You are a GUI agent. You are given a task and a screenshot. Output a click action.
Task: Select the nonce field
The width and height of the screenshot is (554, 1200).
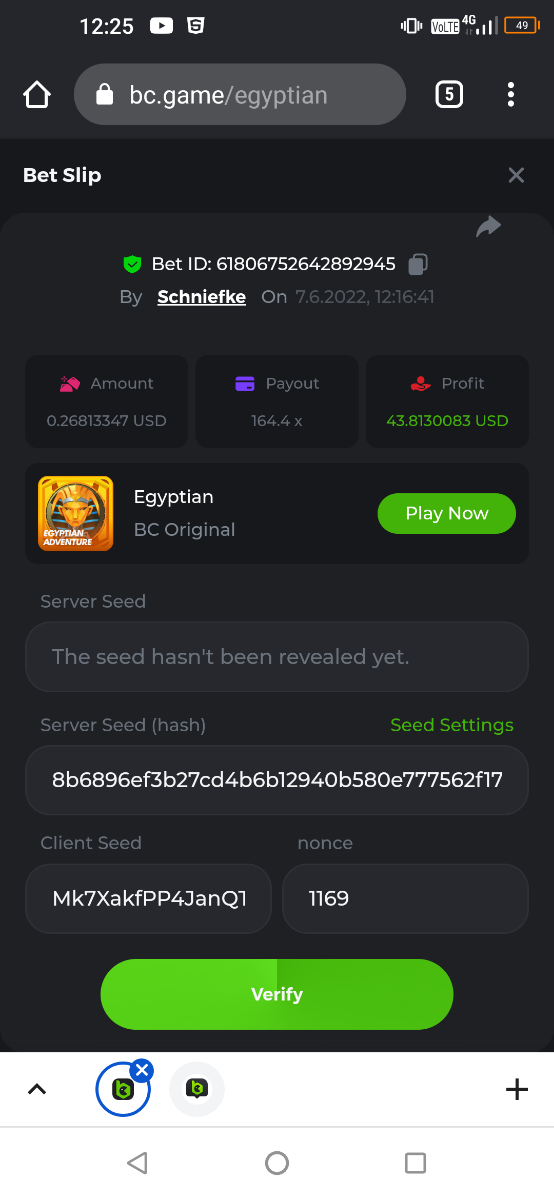(405, 898)
